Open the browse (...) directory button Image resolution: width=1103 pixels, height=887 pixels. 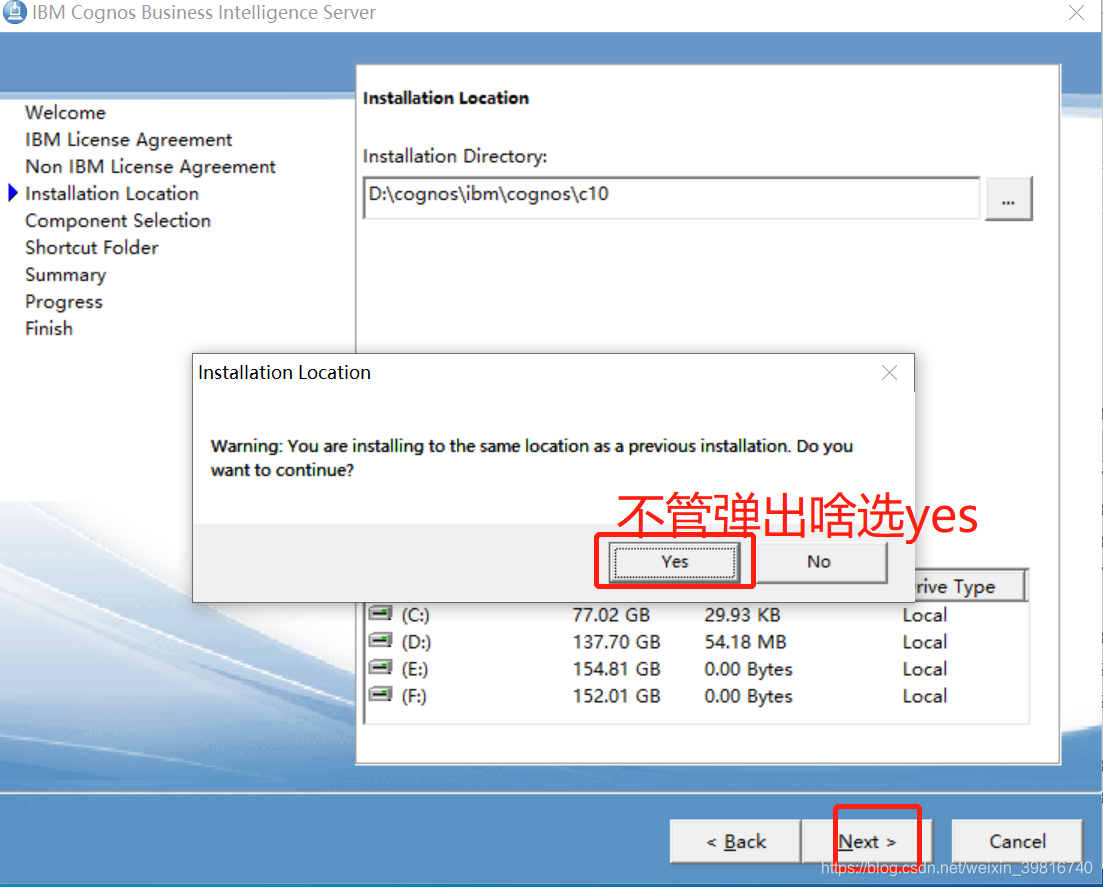click(1008, 199)
